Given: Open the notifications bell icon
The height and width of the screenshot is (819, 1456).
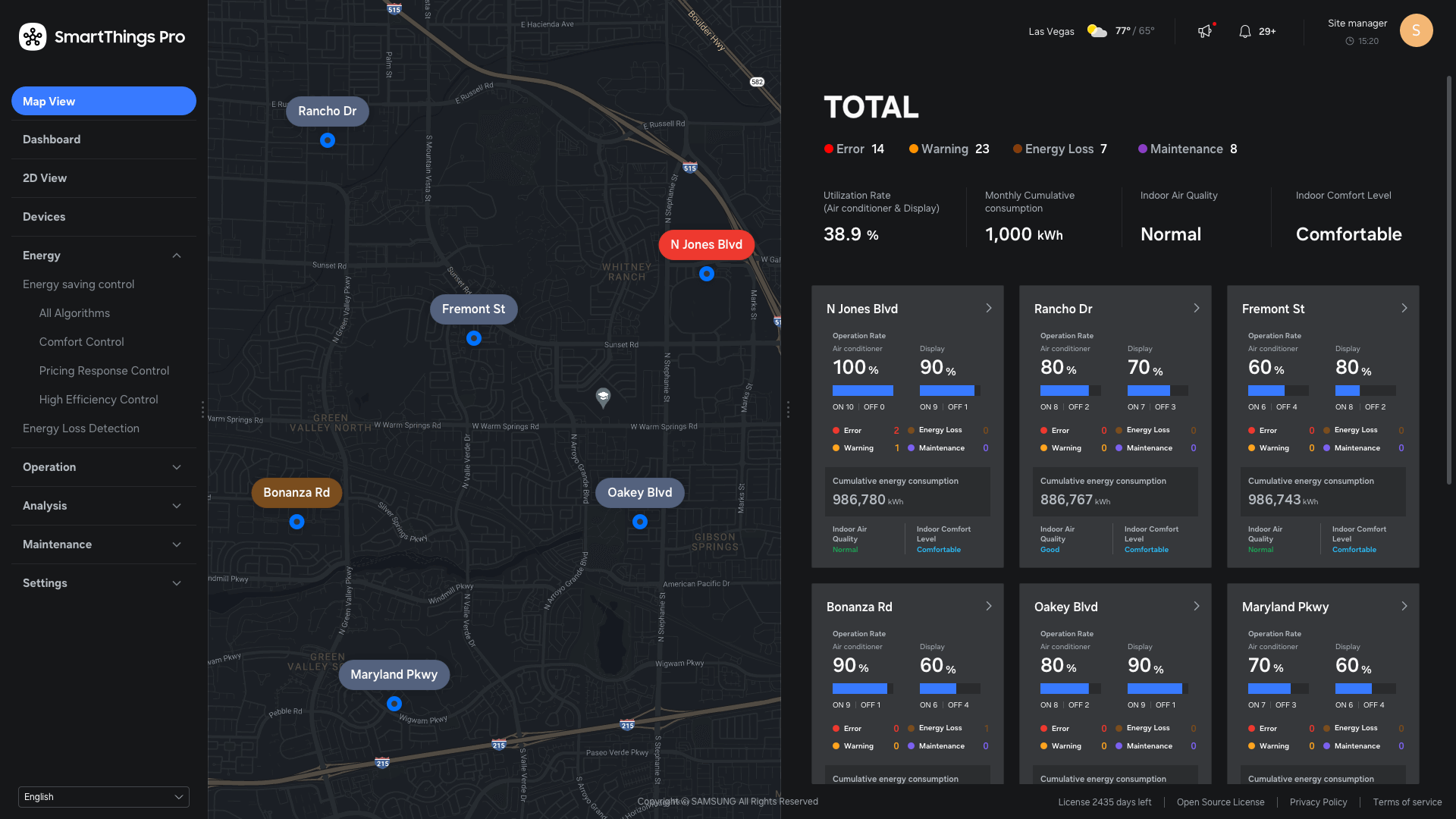Looking at the screenshot, I should click(x=1244, y=31).
